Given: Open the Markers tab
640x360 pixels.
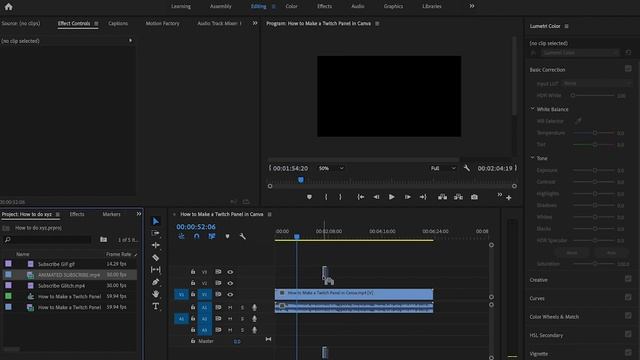Looking at the screenshot, I should tap(111, 214).
